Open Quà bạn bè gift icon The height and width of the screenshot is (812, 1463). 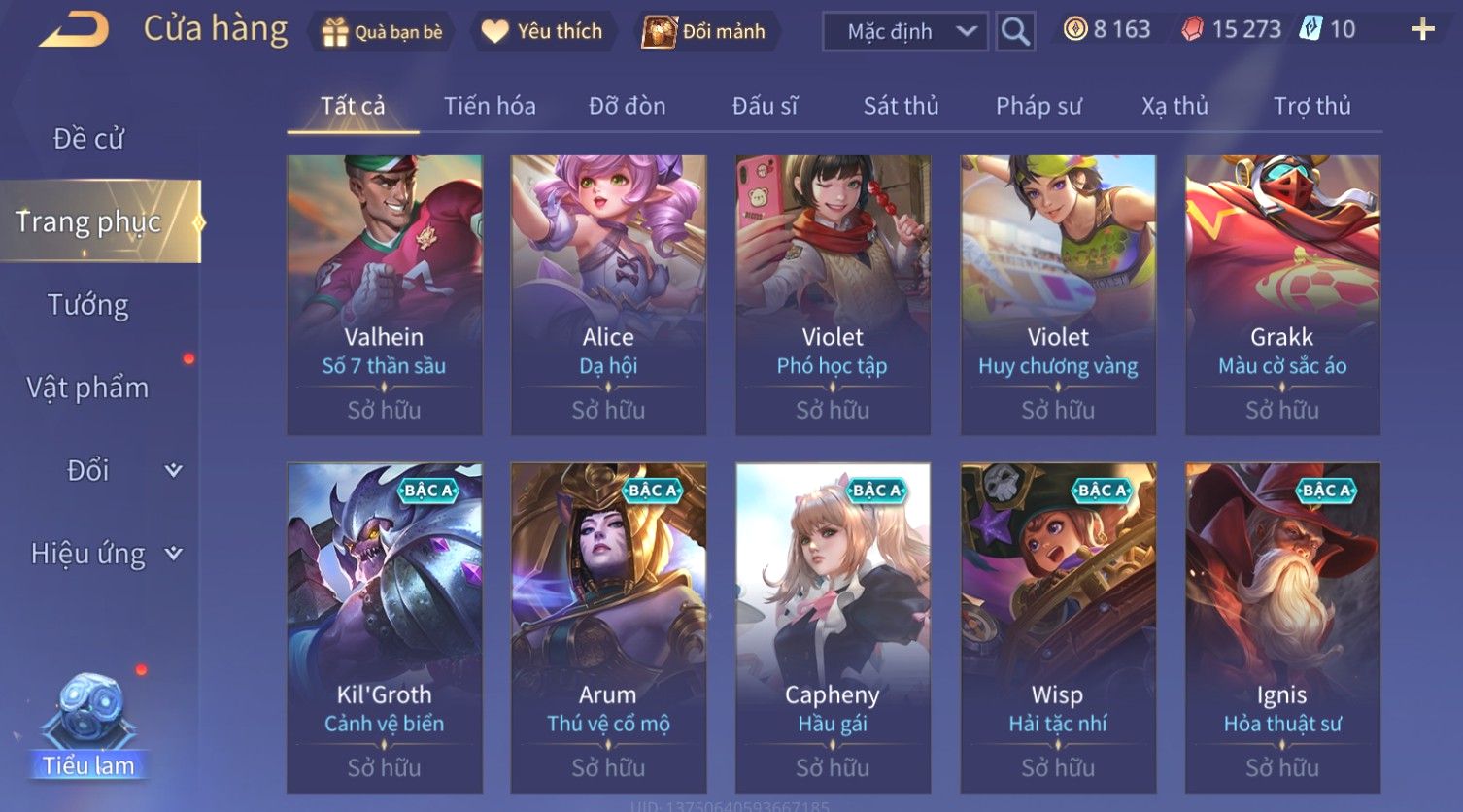pos(335,32)
